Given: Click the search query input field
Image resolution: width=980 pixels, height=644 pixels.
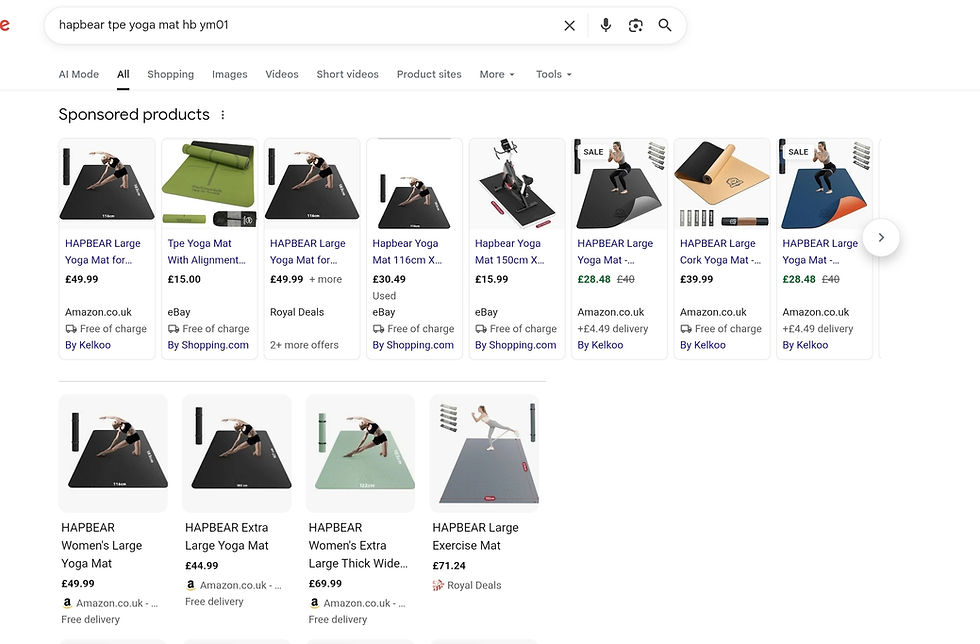Looking at the screenshot, I should tap(306, 25).
